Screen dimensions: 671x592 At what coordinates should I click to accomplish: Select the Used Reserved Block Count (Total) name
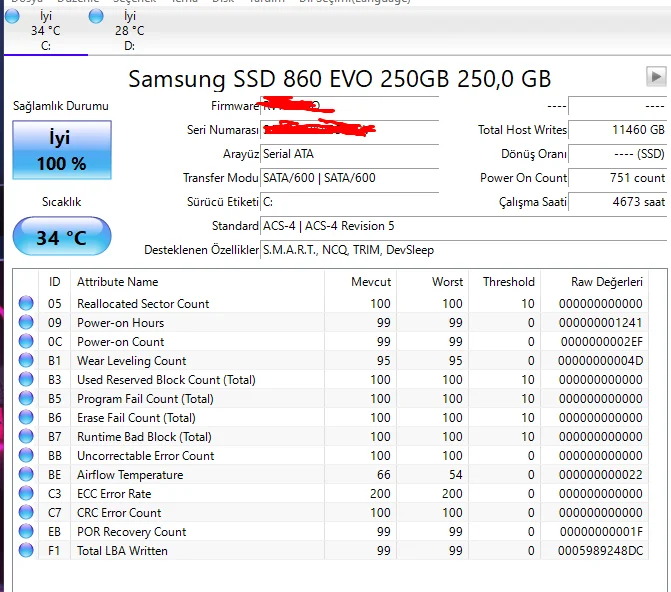coord(166,380)
